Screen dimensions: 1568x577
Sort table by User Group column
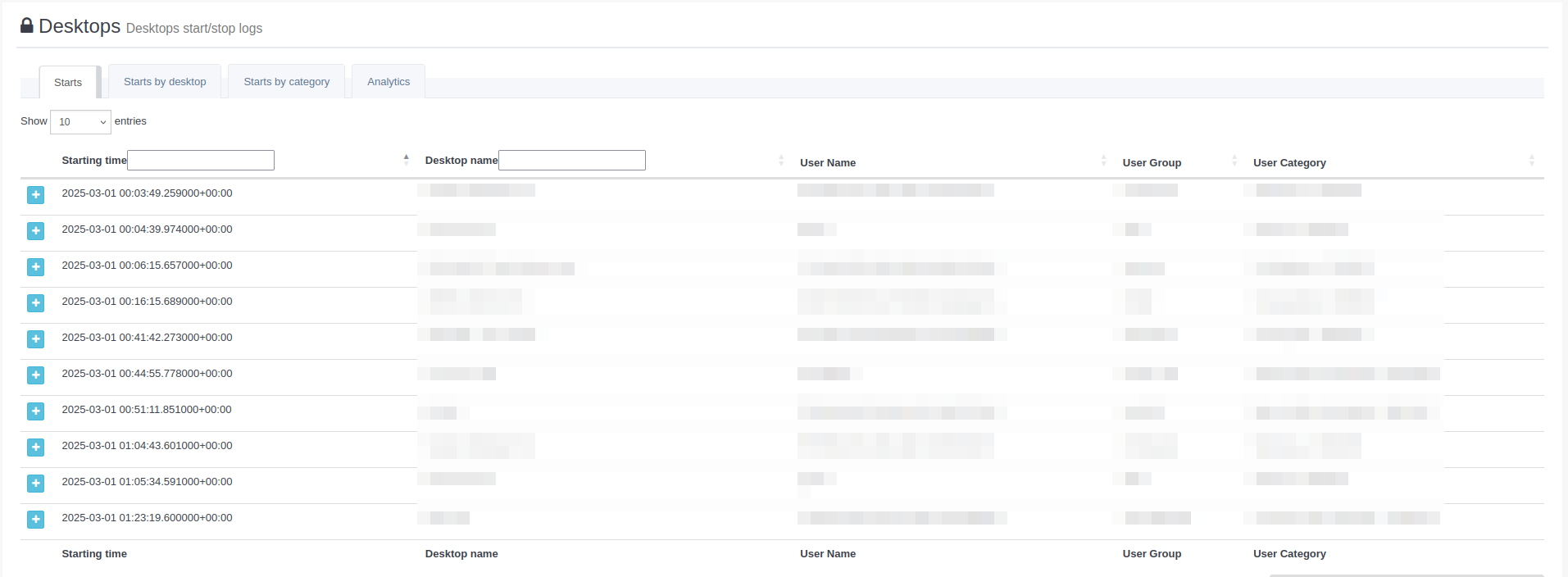1152,163
